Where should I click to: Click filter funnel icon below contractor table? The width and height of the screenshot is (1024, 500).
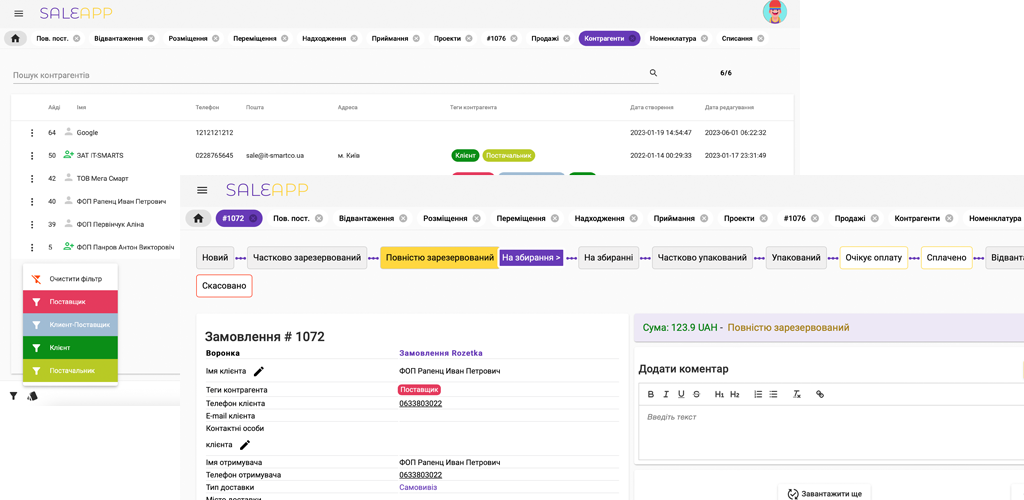coord(13,396)
